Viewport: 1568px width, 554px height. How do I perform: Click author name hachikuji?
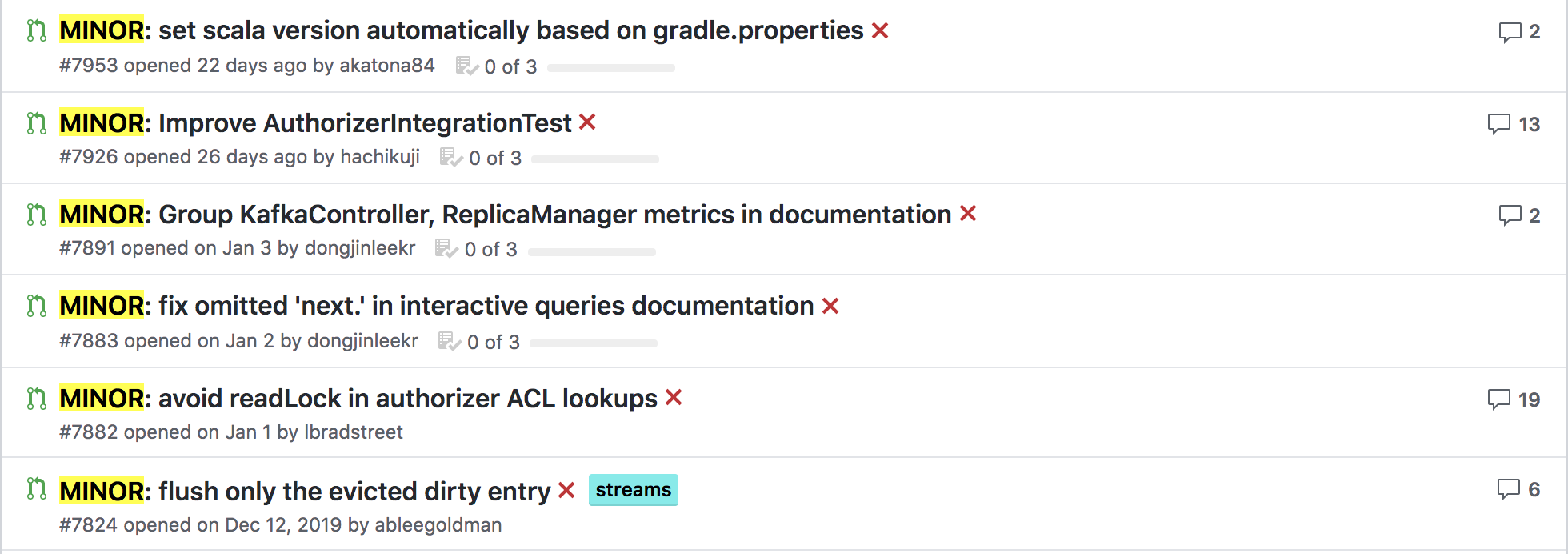tap(380, 157)
